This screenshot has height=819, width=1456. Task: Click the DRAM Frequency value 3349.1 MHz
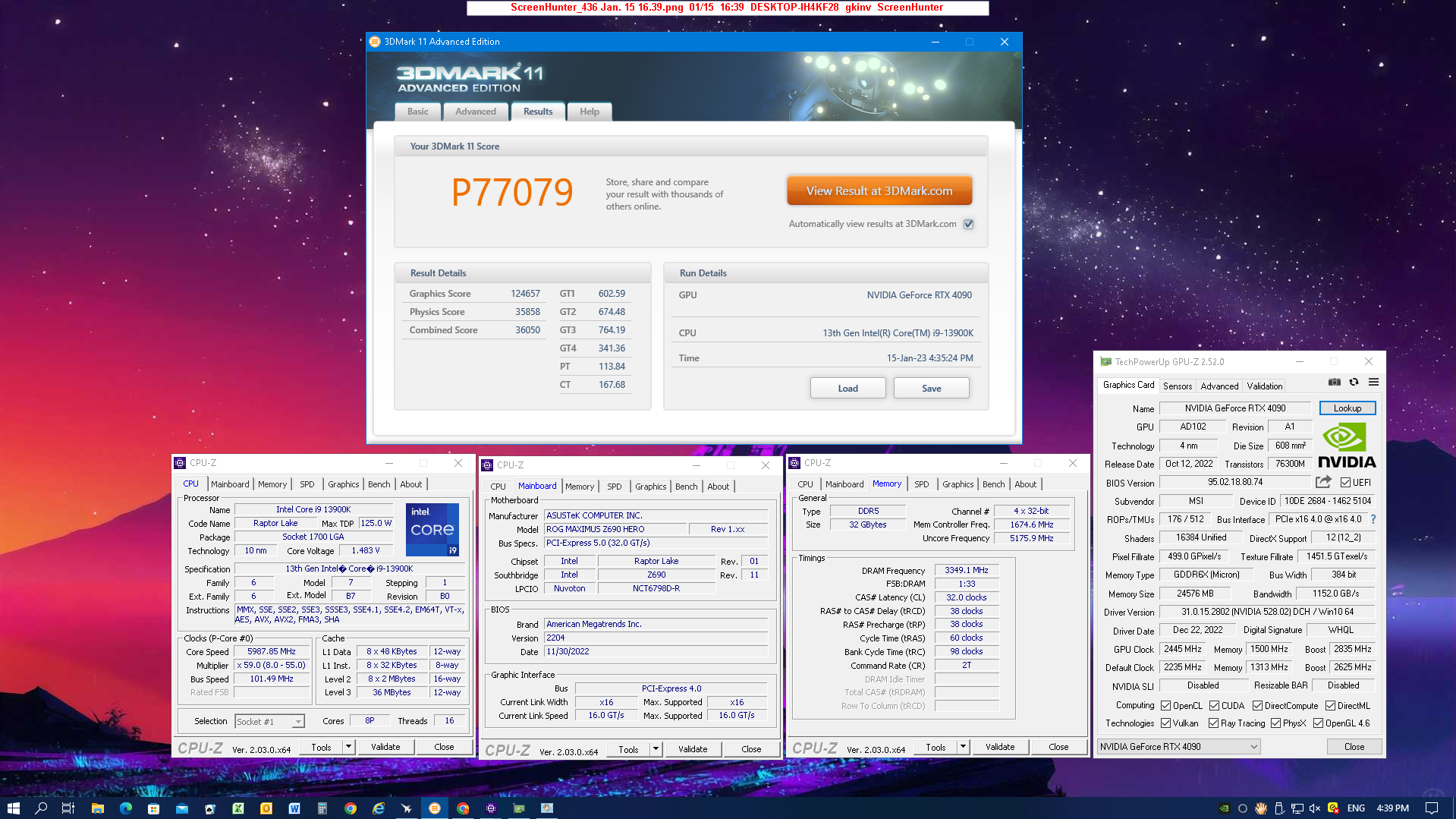click(x=967, y=570)
